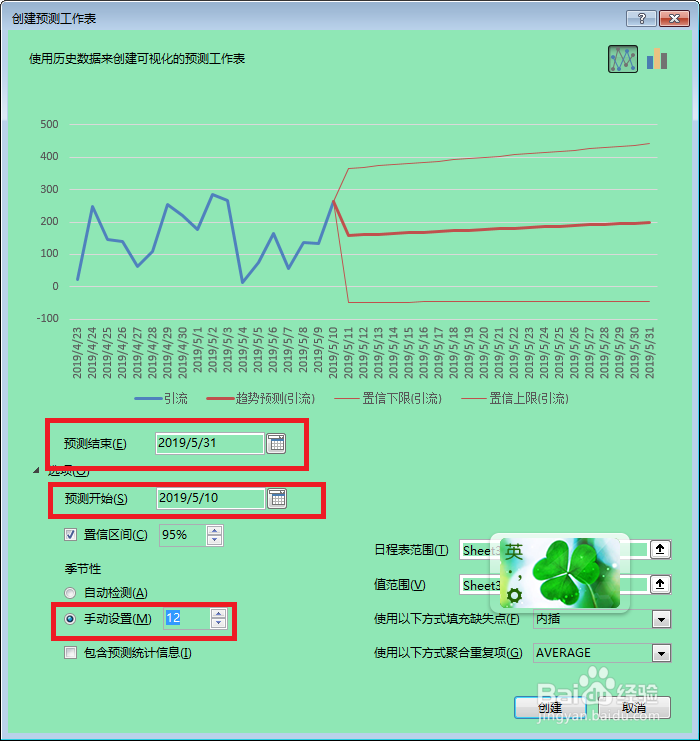
Task: Increase the 置信区间 percentage
Action: tap(215, 531)
